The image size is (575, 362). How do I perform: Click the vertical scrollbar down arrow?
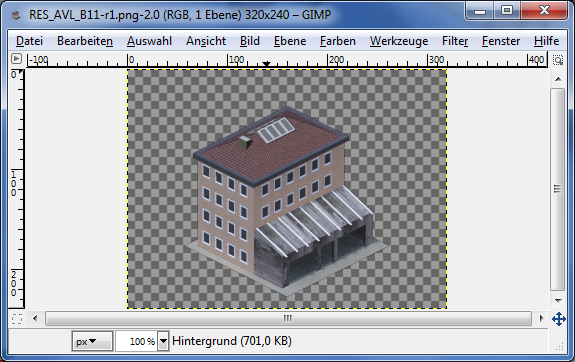[x=558, y=301]
